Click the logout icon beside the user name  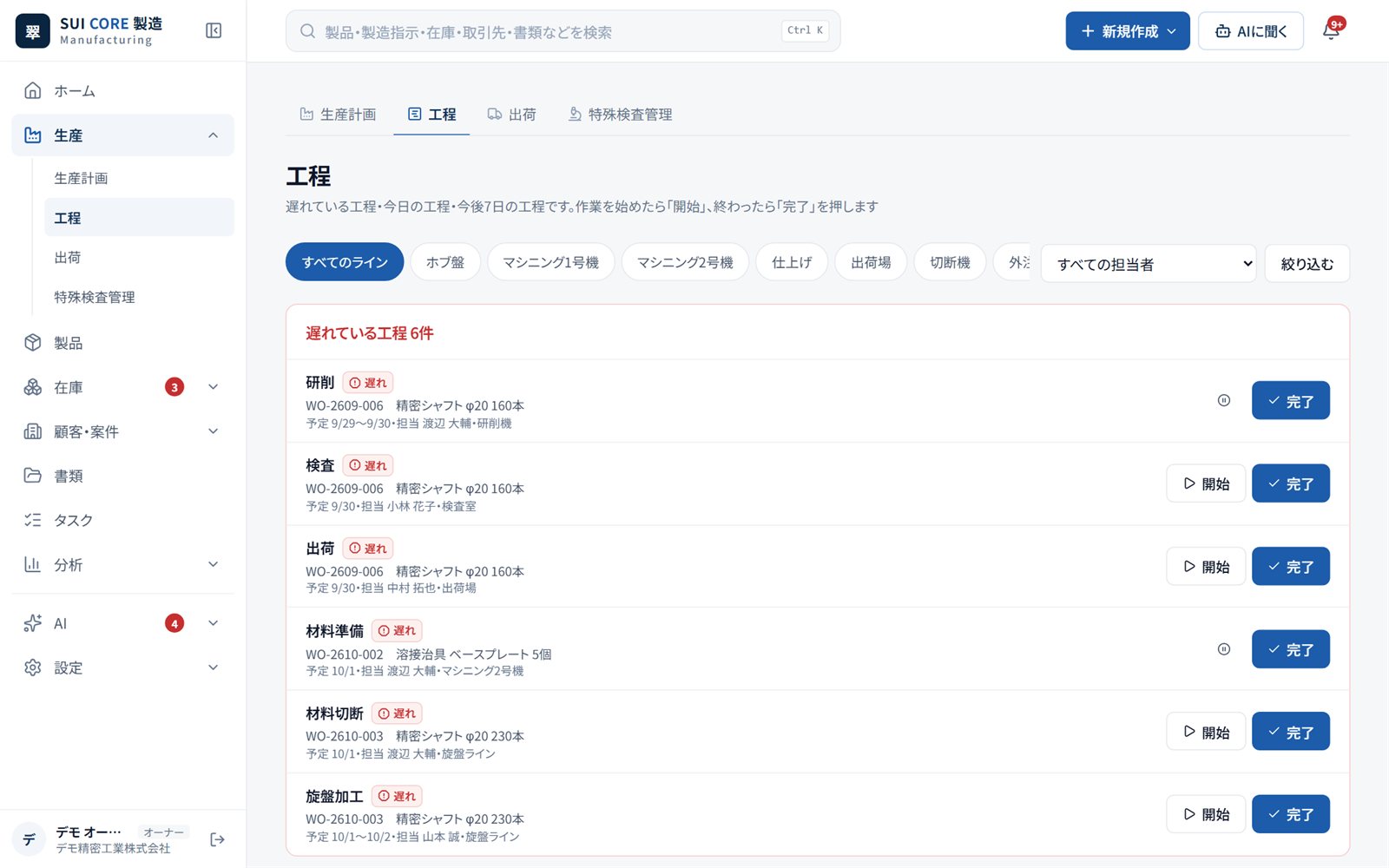217,839
